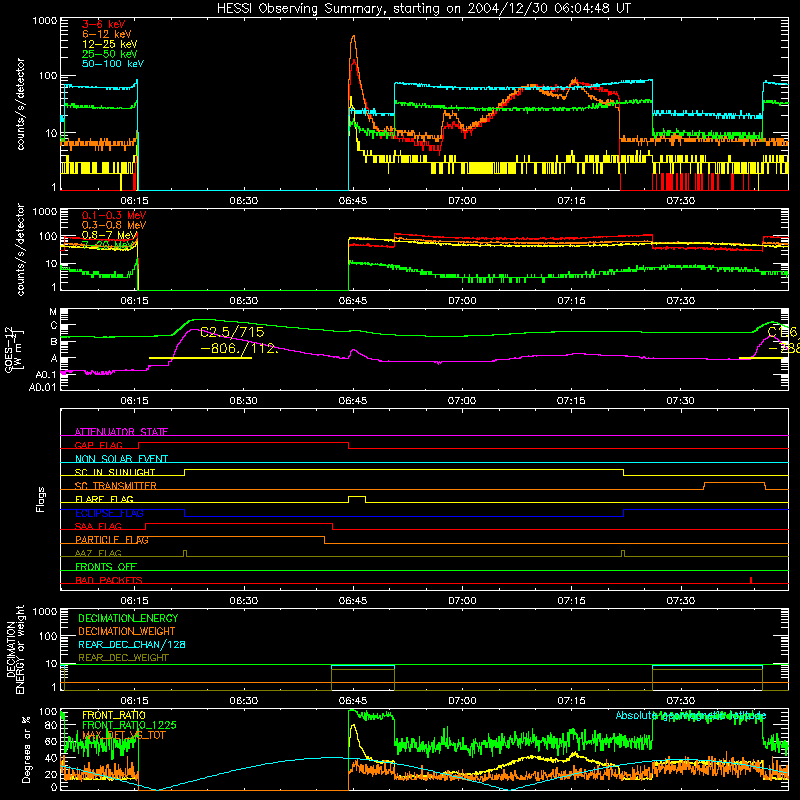This screenshot has height=800, width=800.
Task: Click the Absolute geomagnetic latitude label
Action: [691, 715]
